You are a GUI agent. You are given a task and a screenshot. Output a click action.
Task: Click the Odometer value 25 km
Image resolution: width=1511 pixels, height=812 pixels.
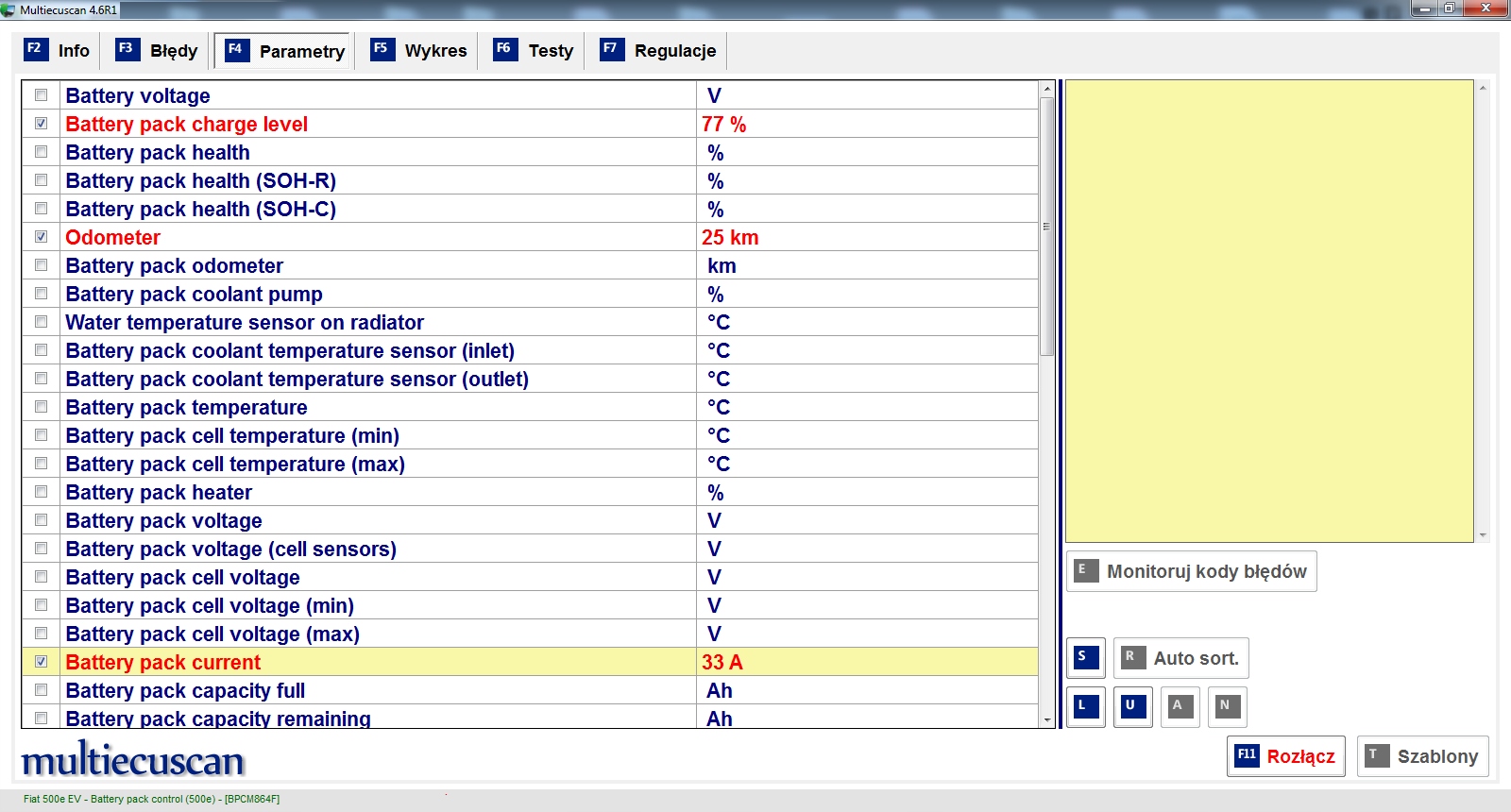point(730,237)
